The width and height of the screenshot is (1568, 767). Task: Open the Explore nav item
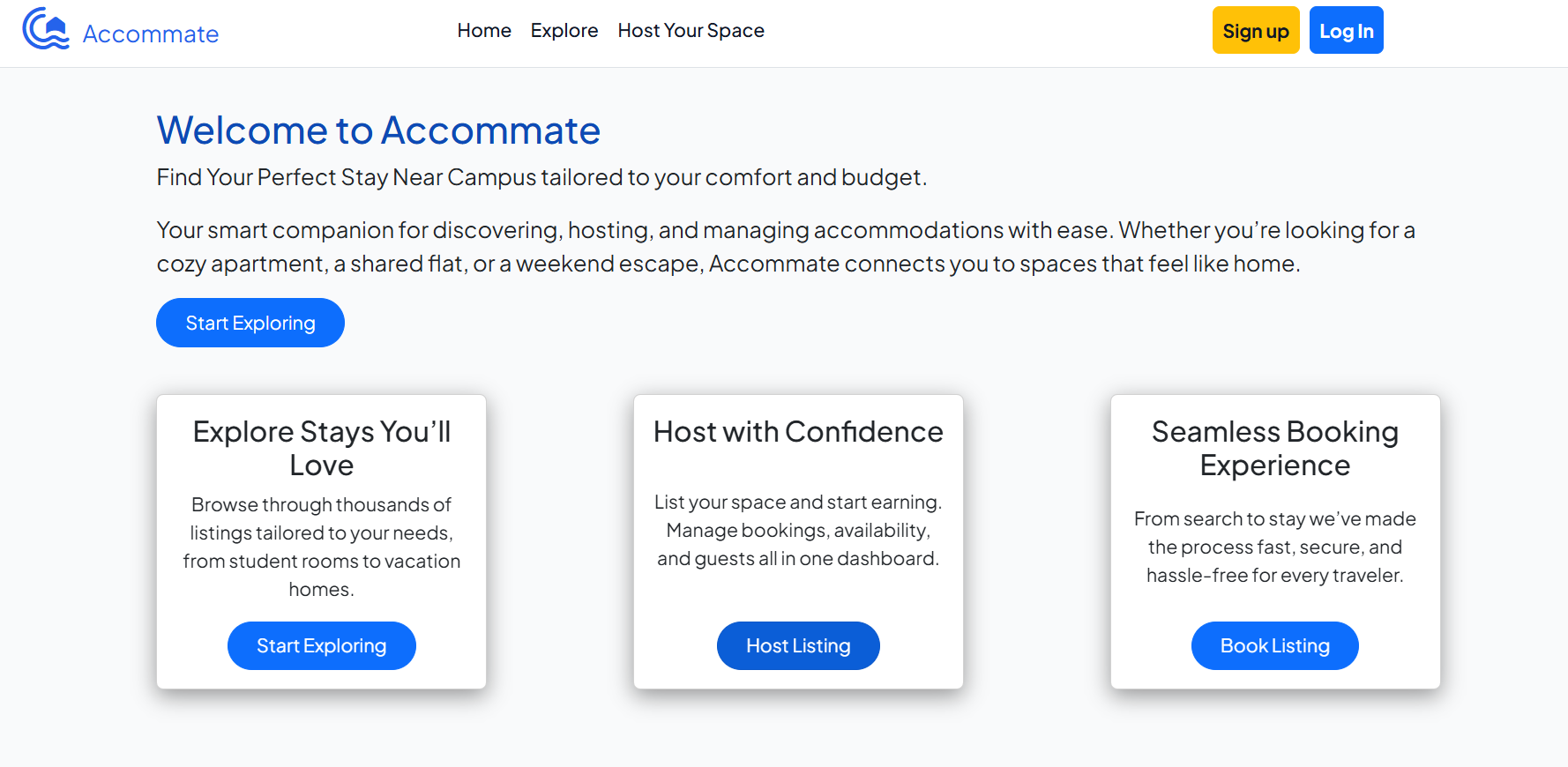coord(564,31)
